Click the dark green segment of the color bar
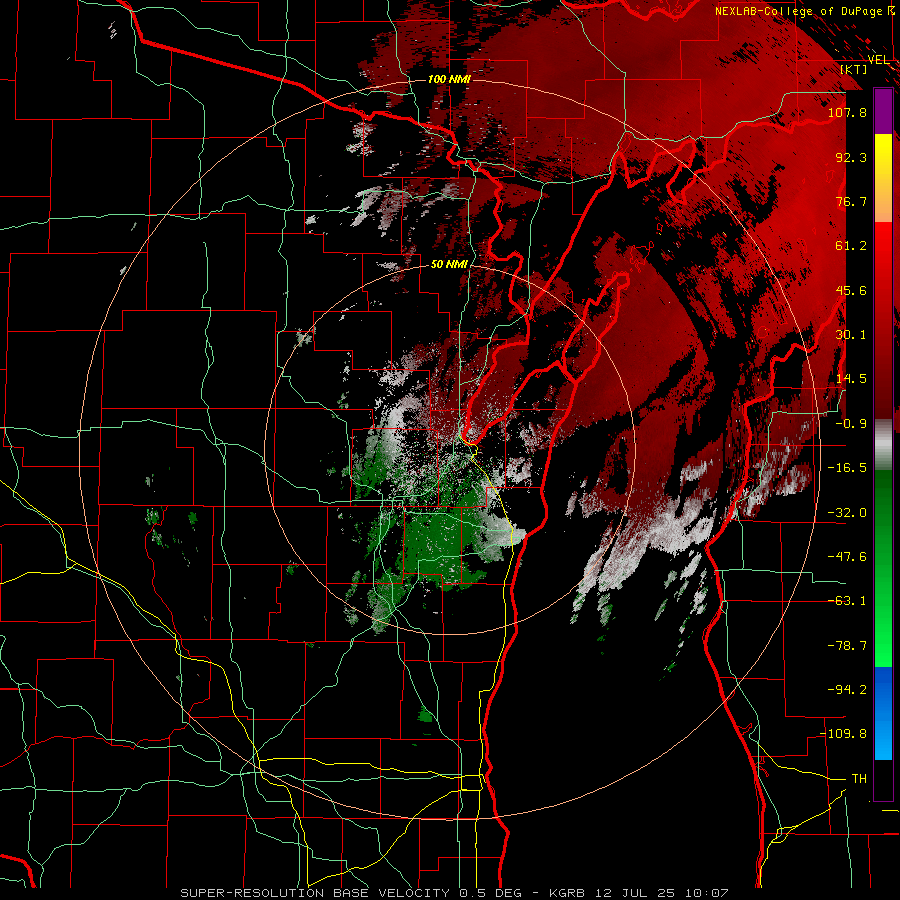Image resolution: width=900 pixels, height=900 pixels. click(x=883, y=517)
